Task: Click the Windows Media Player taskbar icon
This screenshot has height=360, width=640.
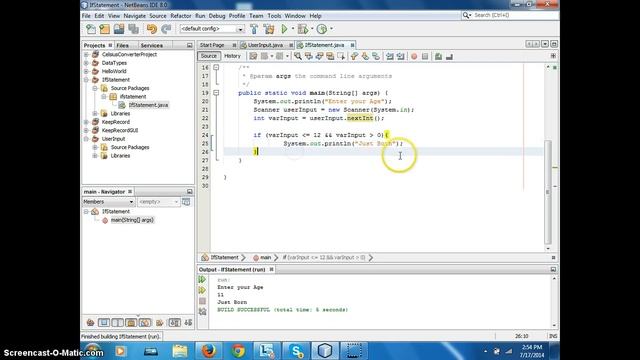Action: point(121,351)
